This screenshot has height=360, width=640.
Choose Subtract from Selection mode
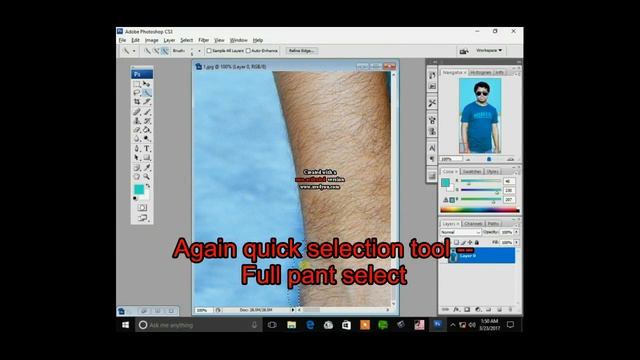[x=164, y=51]
